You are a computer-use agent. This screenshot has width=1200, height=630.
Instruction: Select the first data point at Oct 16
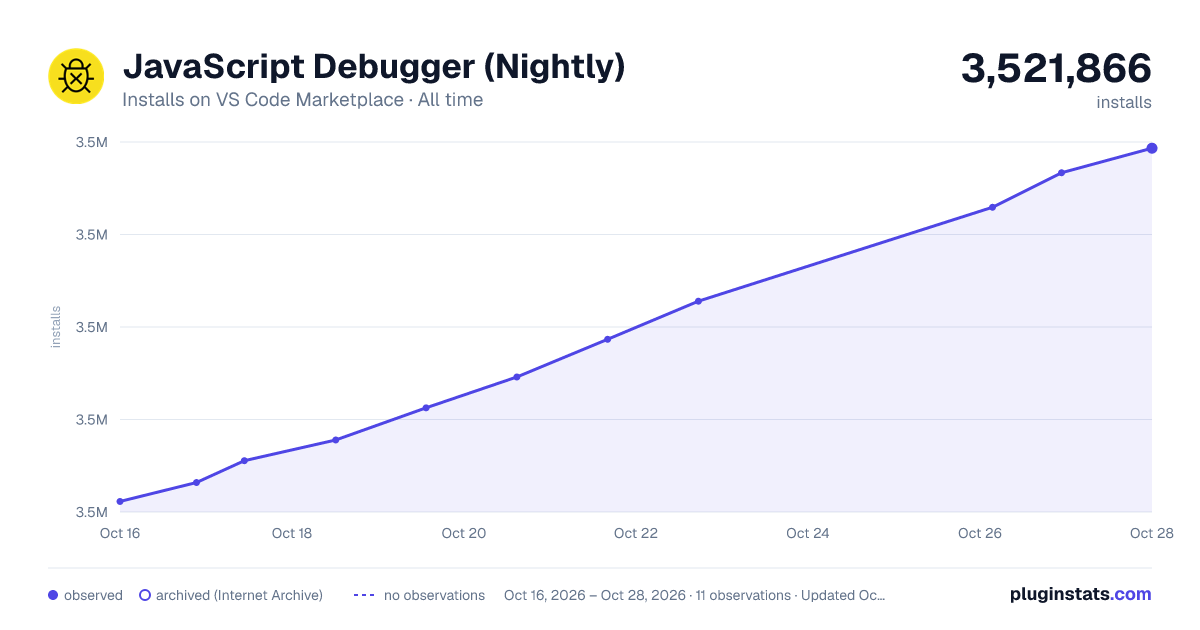[120, 501]
